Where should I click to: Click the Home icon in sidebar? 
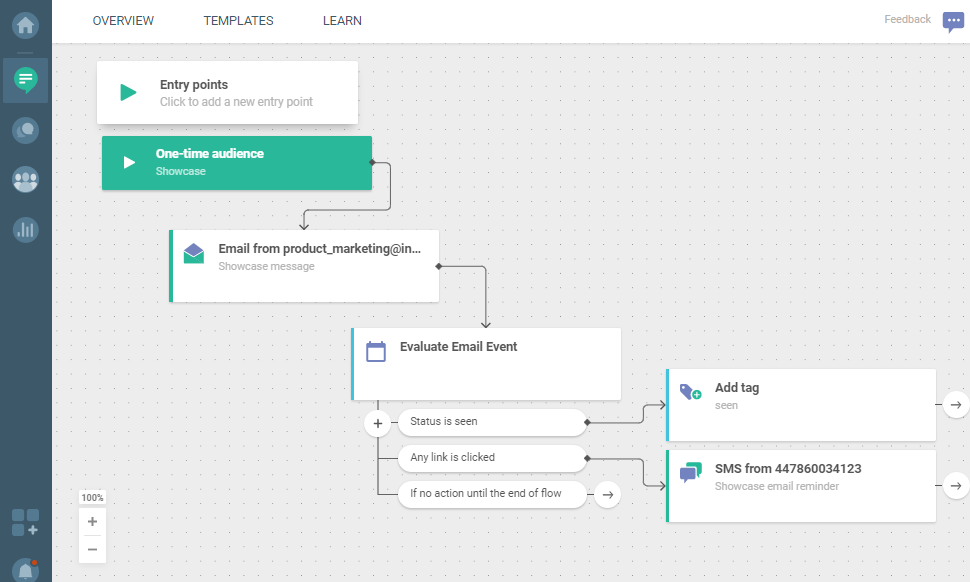26,24
